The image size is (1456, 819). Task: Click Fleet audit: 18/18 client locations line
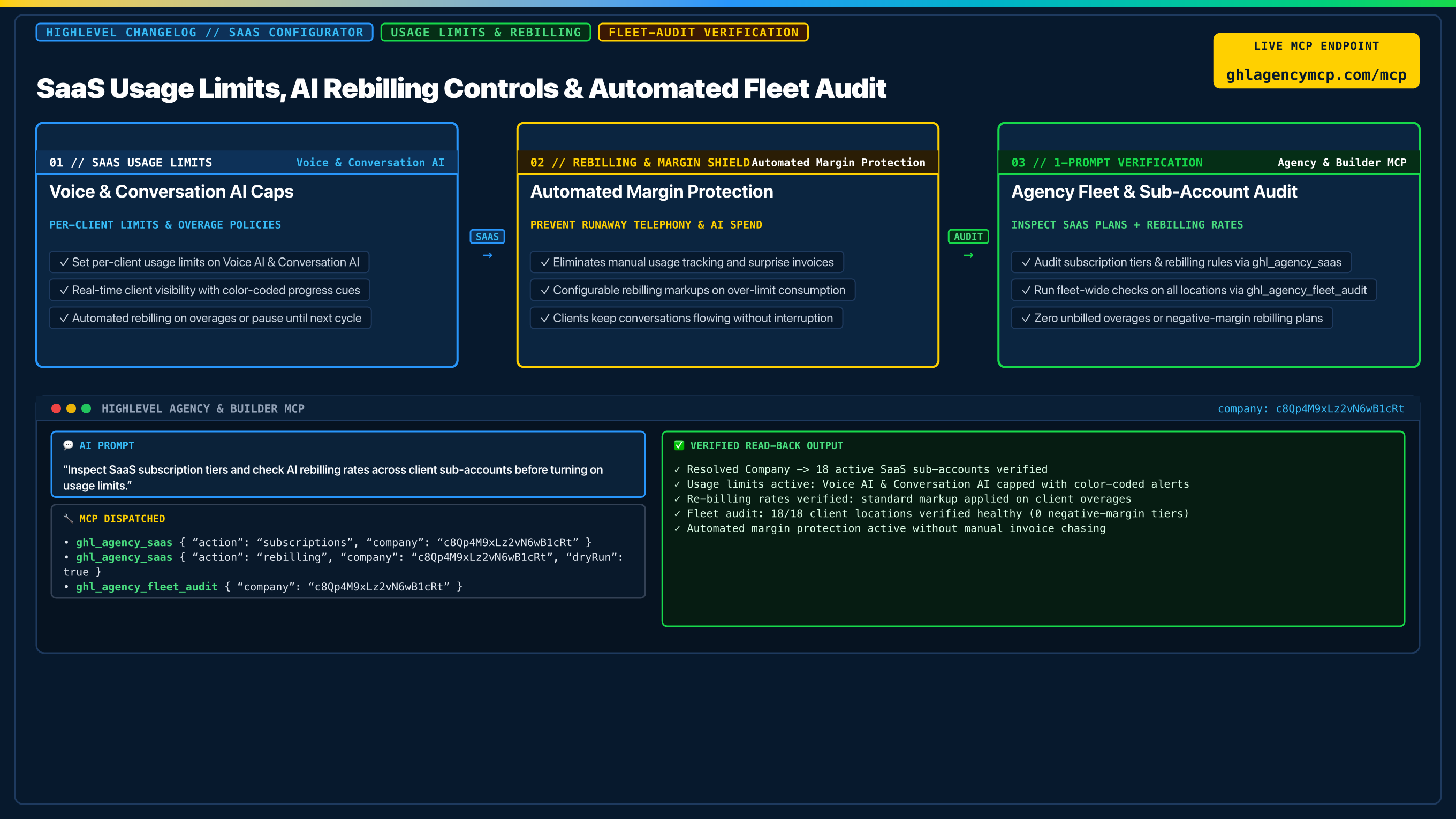931,513
